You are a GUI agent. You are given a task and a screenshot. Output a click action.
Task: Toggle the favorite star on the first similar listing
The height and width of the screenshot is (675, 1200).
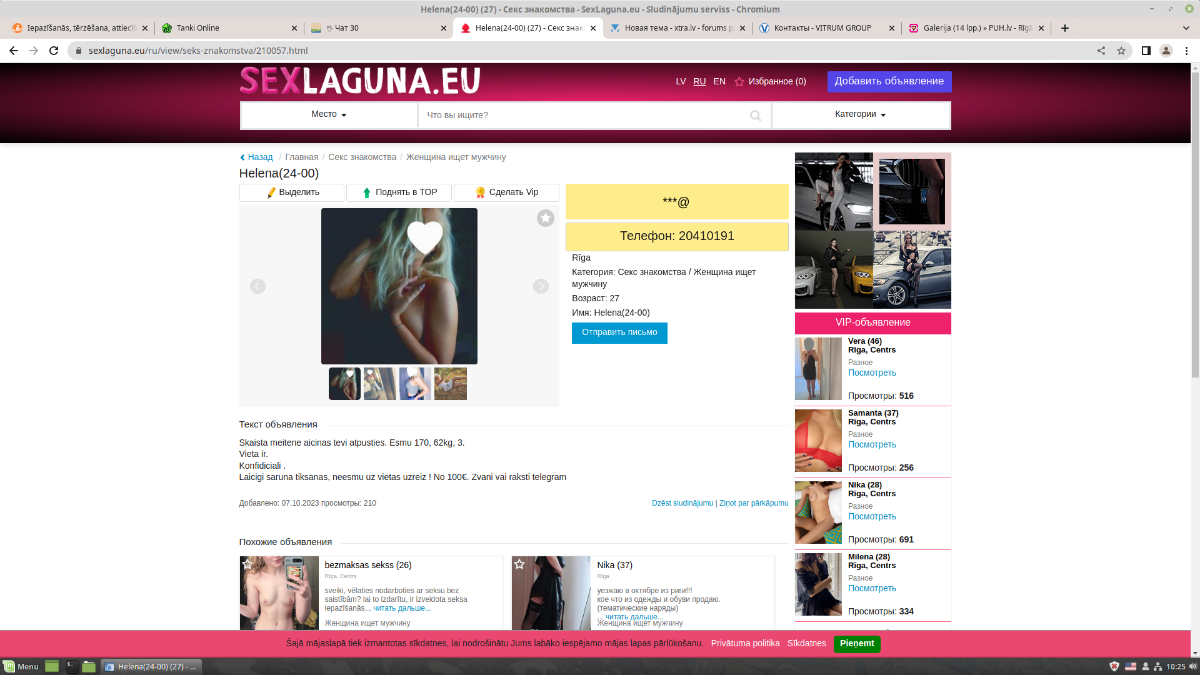(247, 564)
